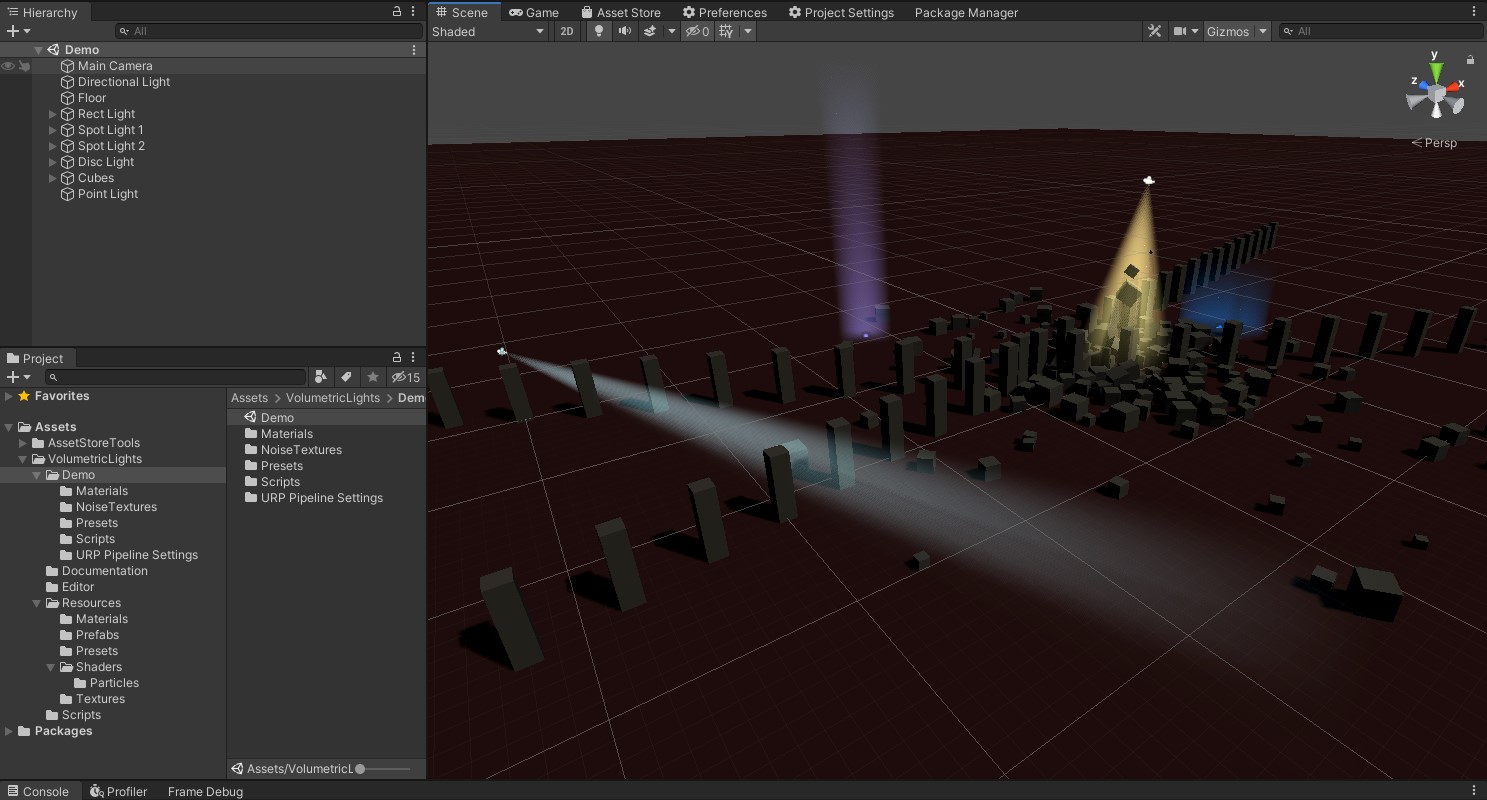Toggle 2D view mode
Viewport: 1487px width, 800px height.
pyautogui.click(x=567, y=31)
